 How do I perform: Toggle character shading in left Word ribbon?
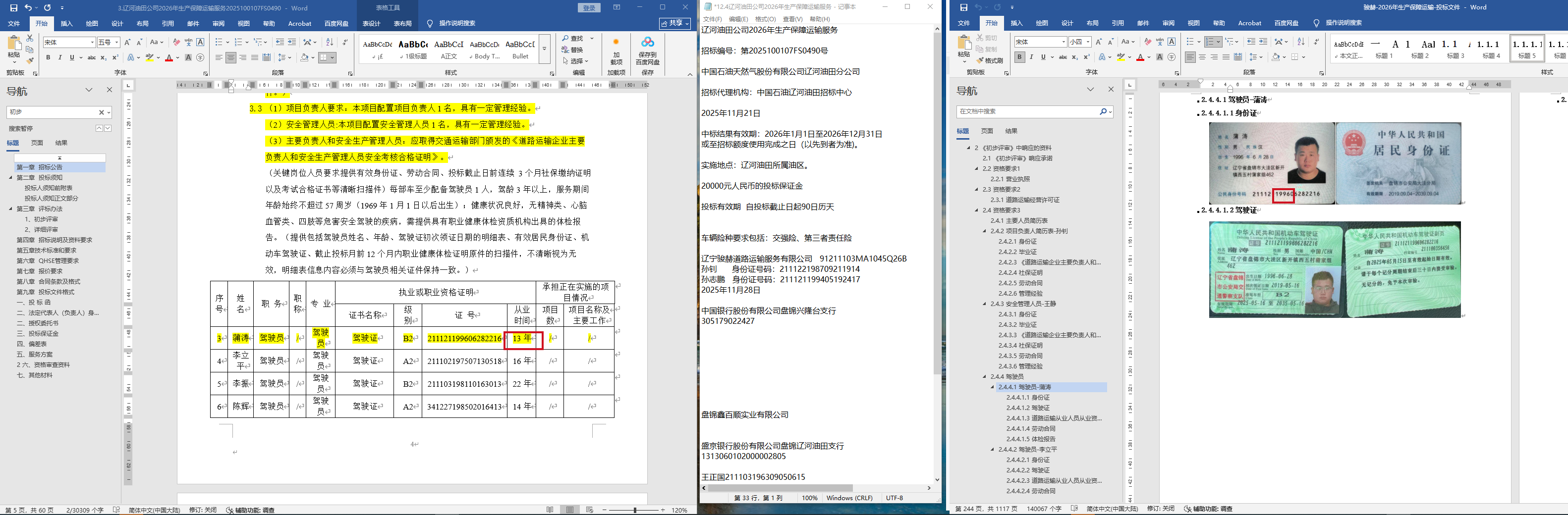pos(188,58)
